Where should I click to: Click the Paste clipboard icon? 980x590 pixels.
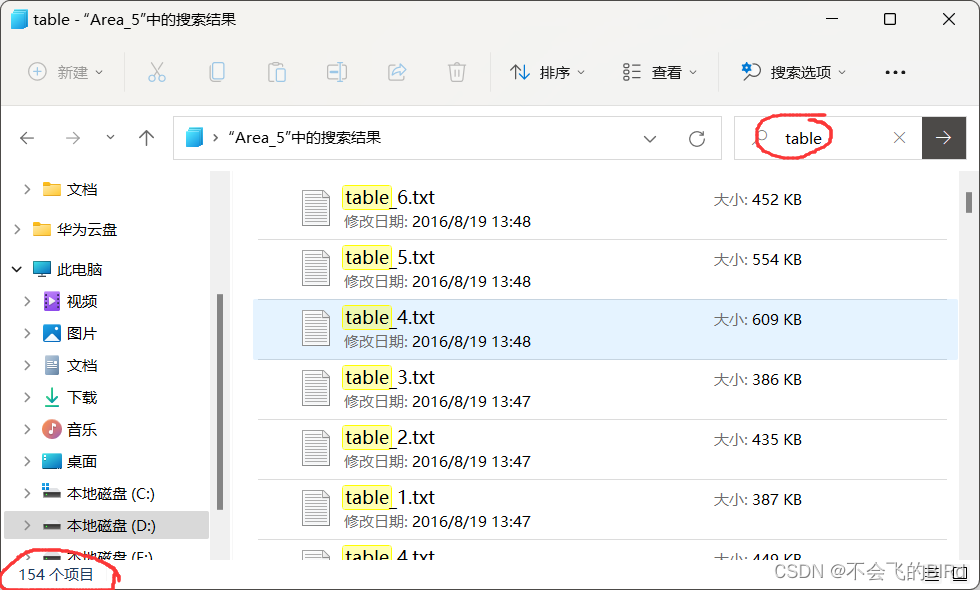pos(277,72)
